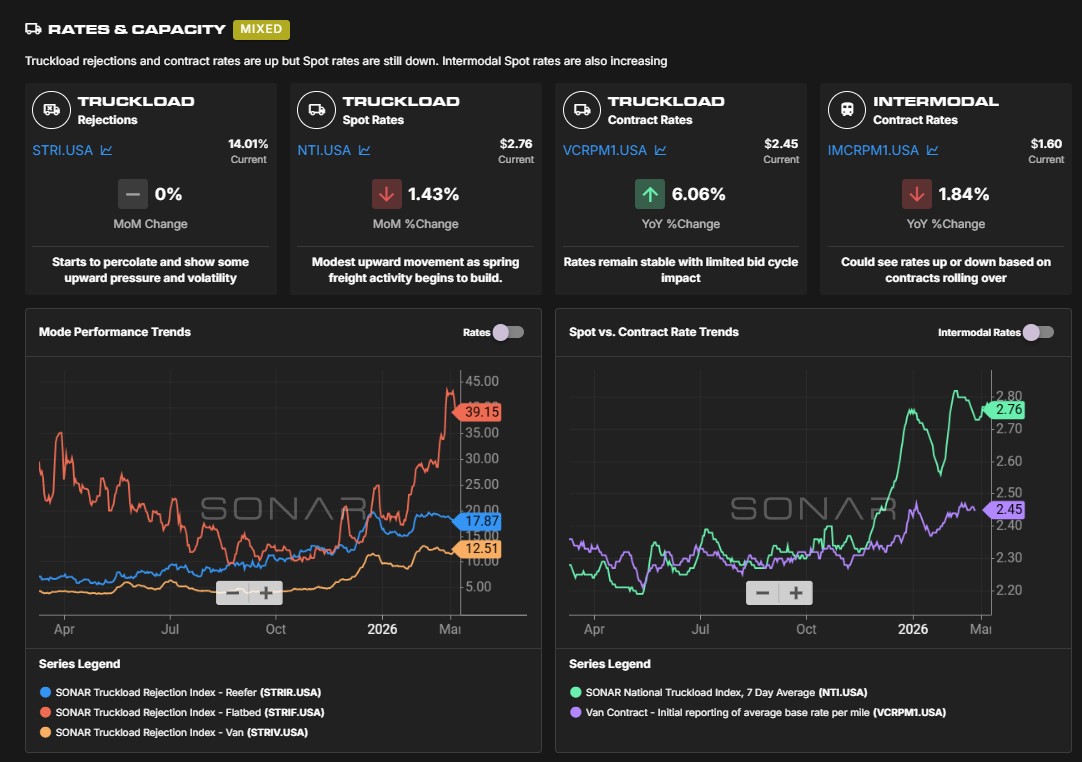Click the Truckload Rejections circular truck icon
The image size is (1082, 762).
[51, 110]
